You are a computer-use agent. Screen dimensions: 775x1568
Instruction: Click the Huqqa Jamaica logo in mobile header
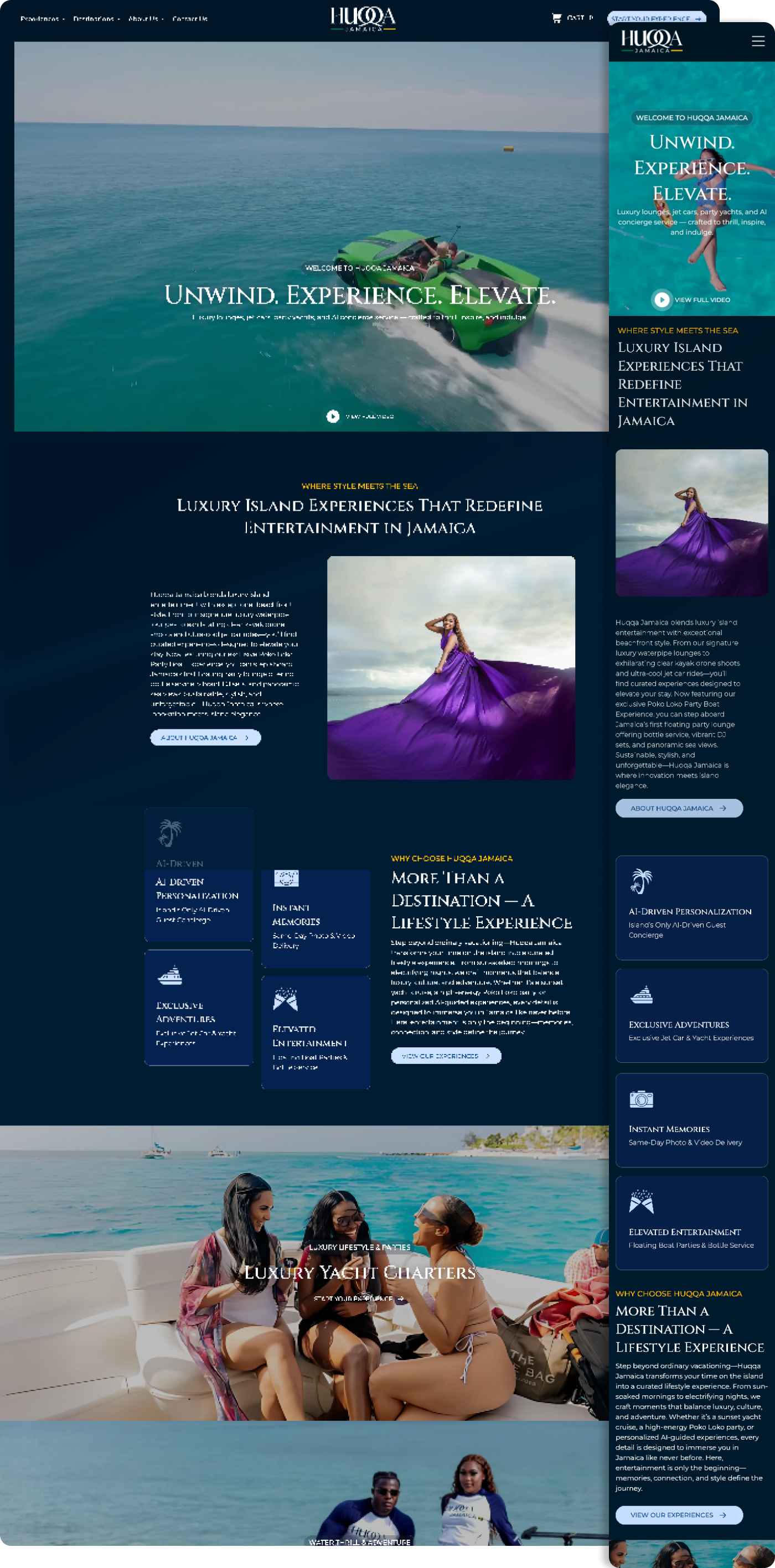coord(652,41)
